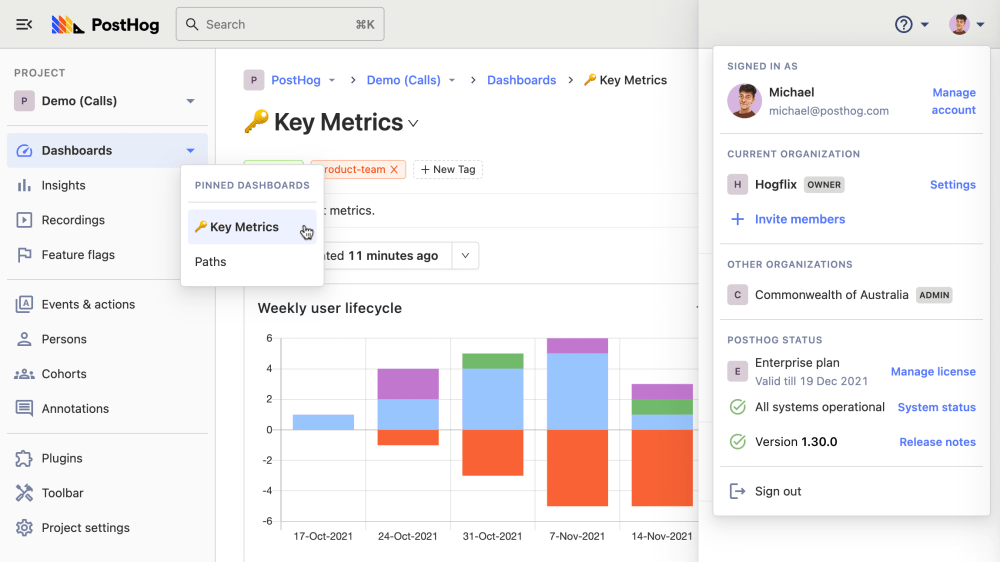Image resolution: width=1000 pixels, height=562 pixels.
Task: Expand the PostHog breadcrumb dropdown arrow
Action: pyautogui.click(x=332, y=80)
